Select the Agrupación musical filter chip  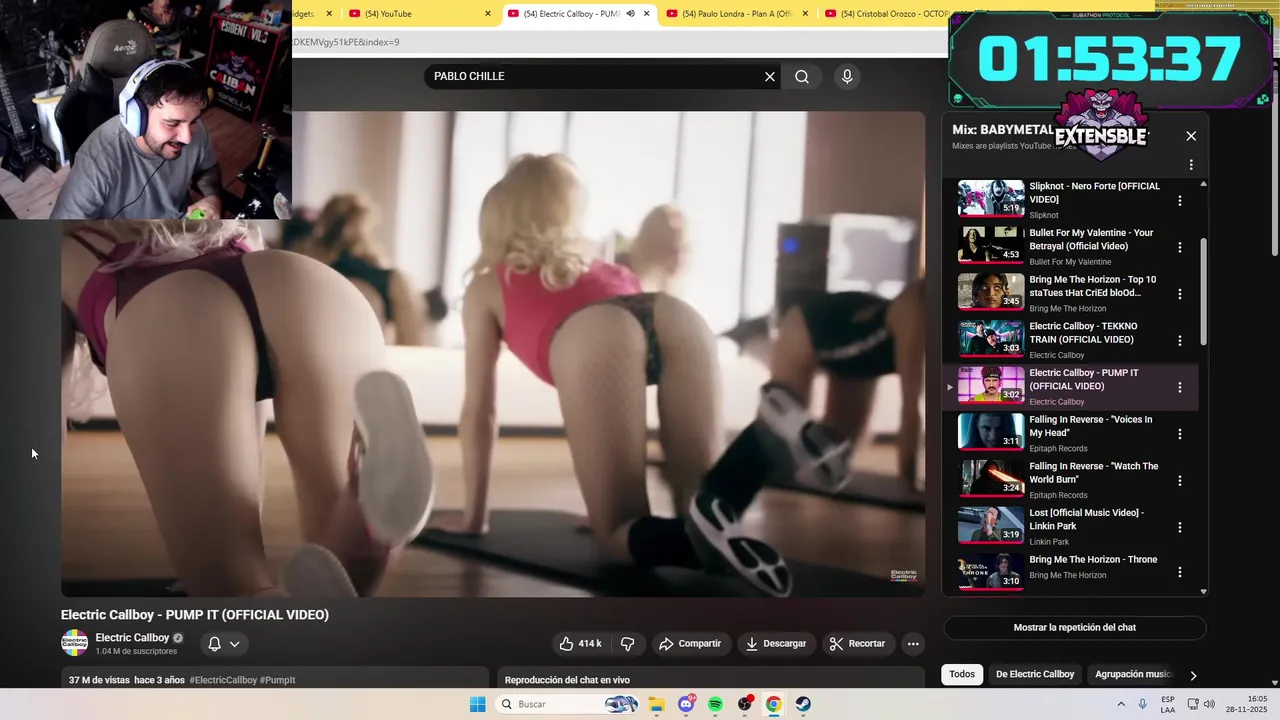click(x=1133, y=674)
